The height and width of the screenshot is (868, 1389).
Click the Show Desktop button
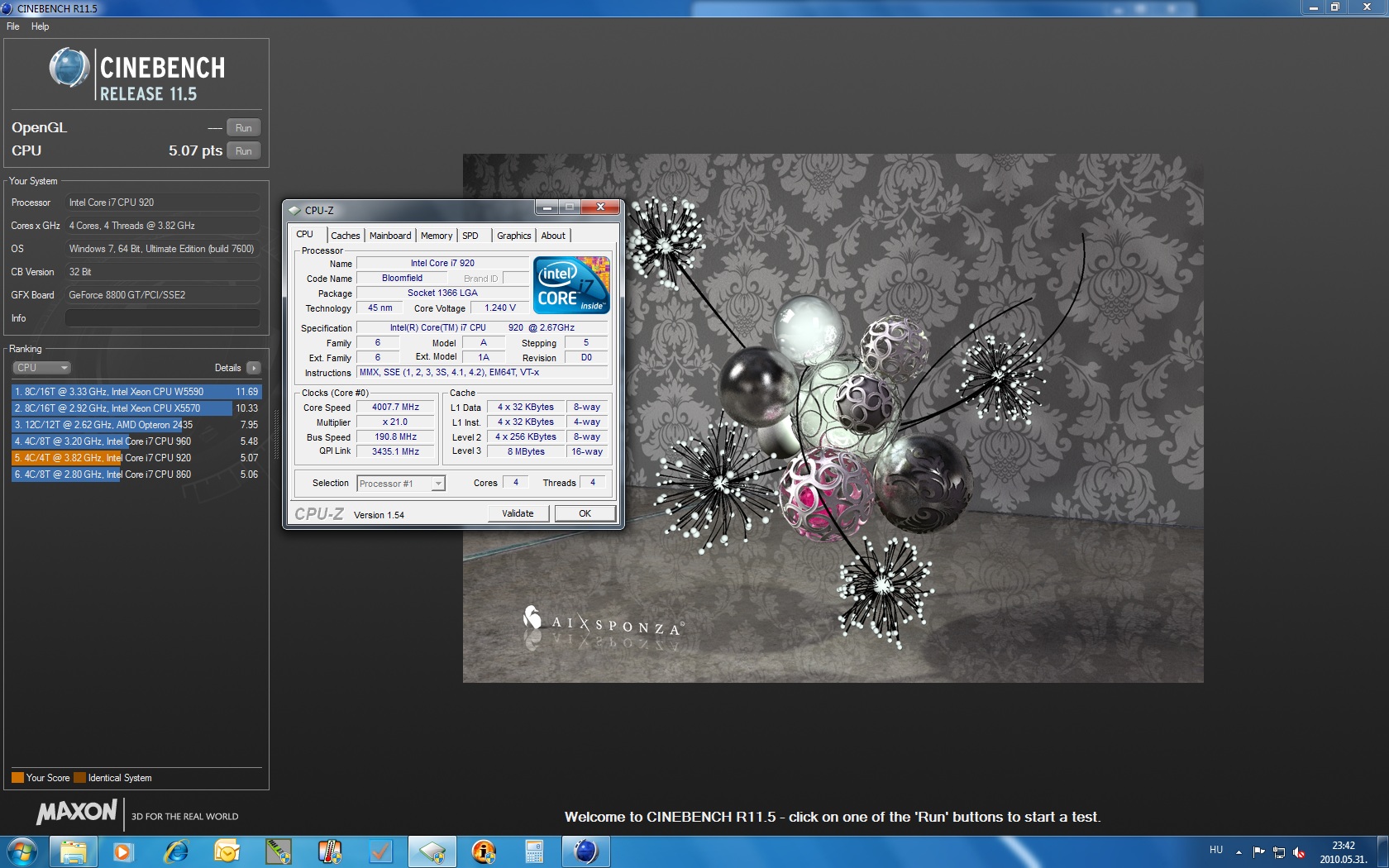tap(1382, 851)
